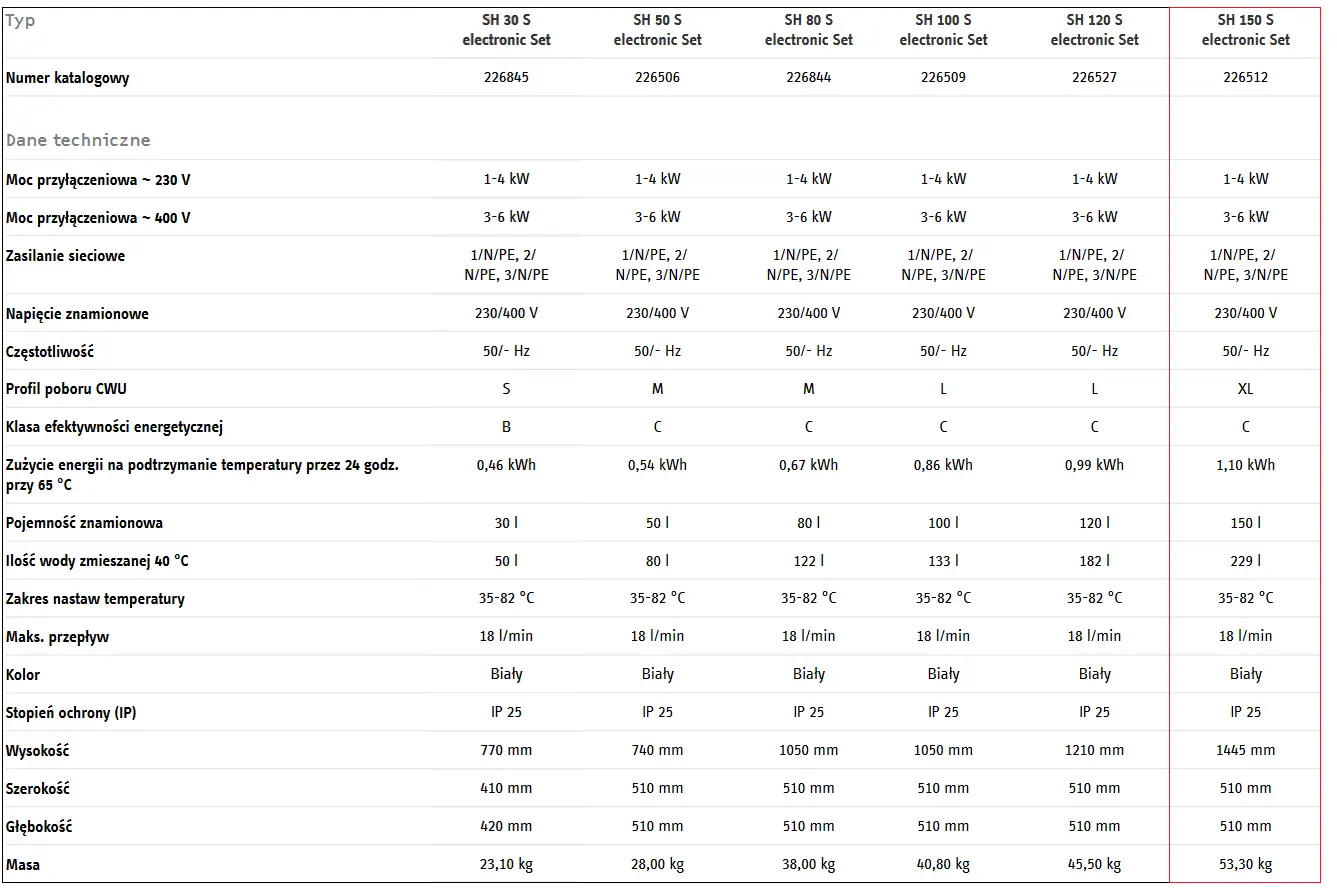1337x888 pixels.
Task: Click the energy class B value
Action: [506, 427]
